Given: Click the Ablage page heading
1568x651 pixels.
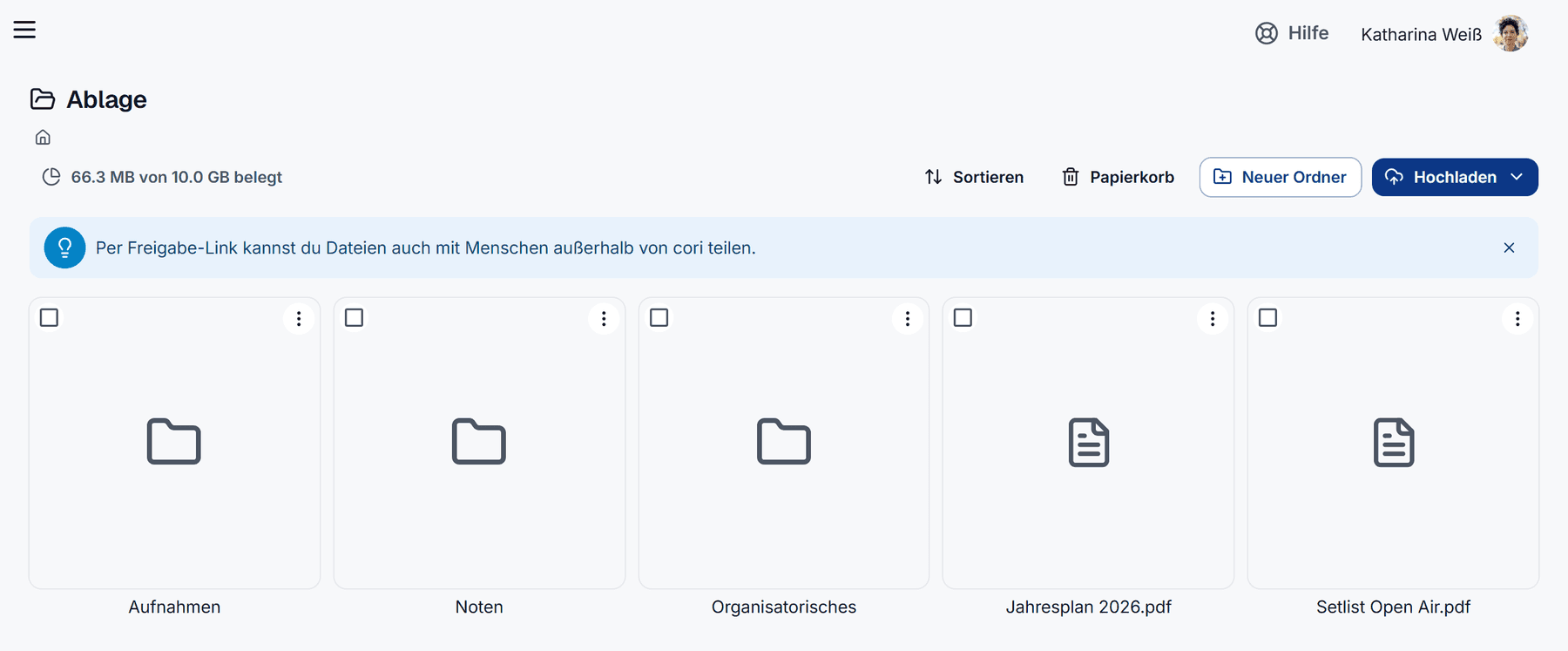Looking at the screenshot, I should coord(106,99).
